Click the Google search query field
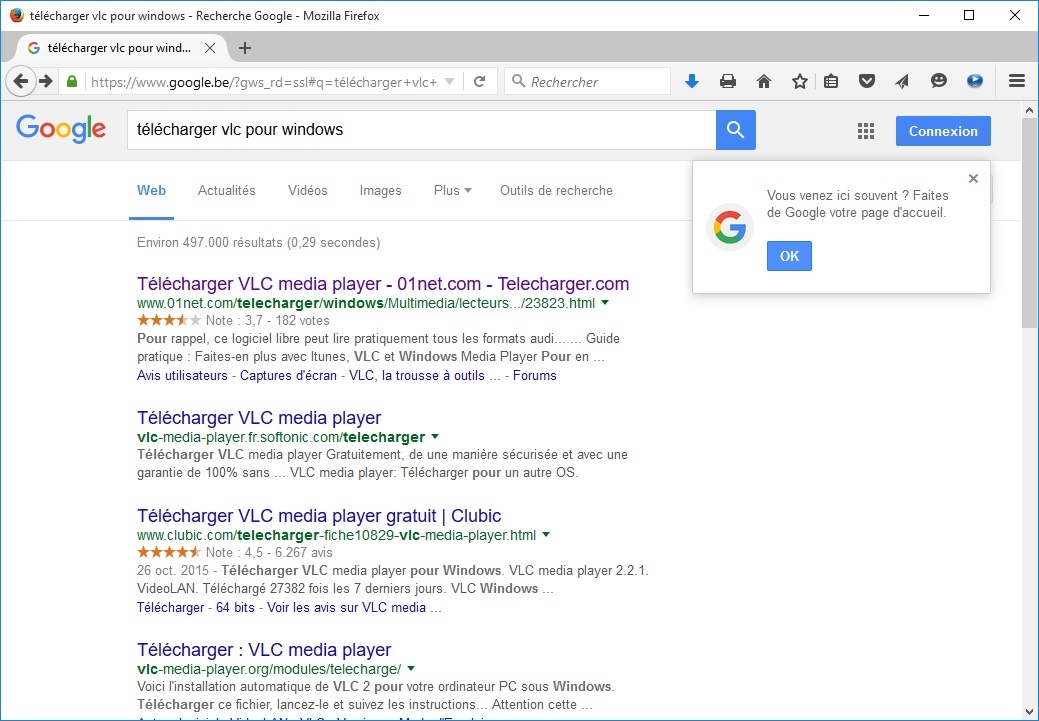 (x=421, y=130)
